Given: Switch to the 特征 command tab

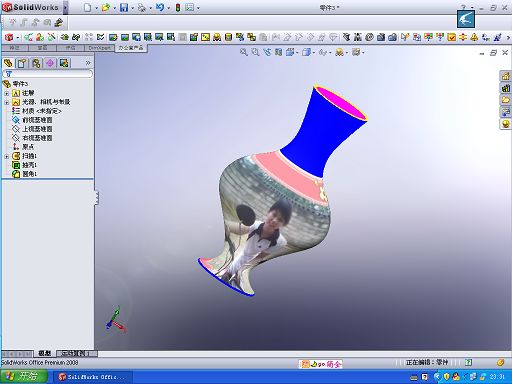Looking at the screenshot, I should pyautogui.click(x=15, y=48).
